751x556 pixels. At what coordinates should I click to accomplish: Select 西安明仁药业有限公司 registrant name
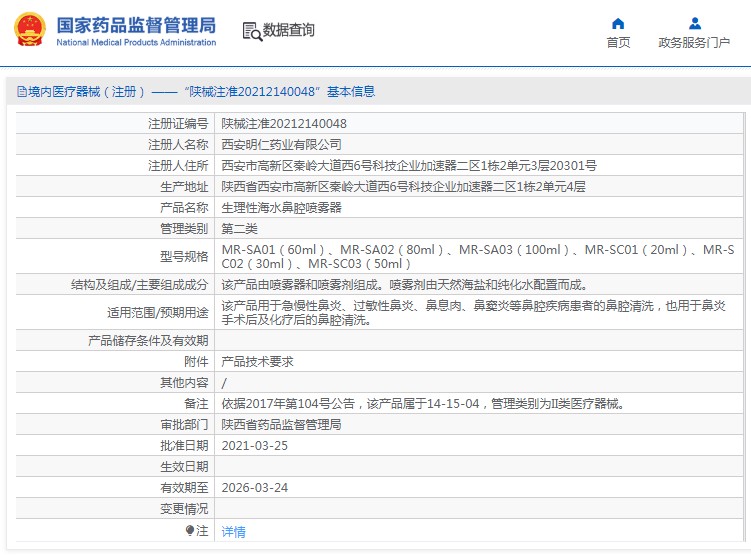coord(281,145)
